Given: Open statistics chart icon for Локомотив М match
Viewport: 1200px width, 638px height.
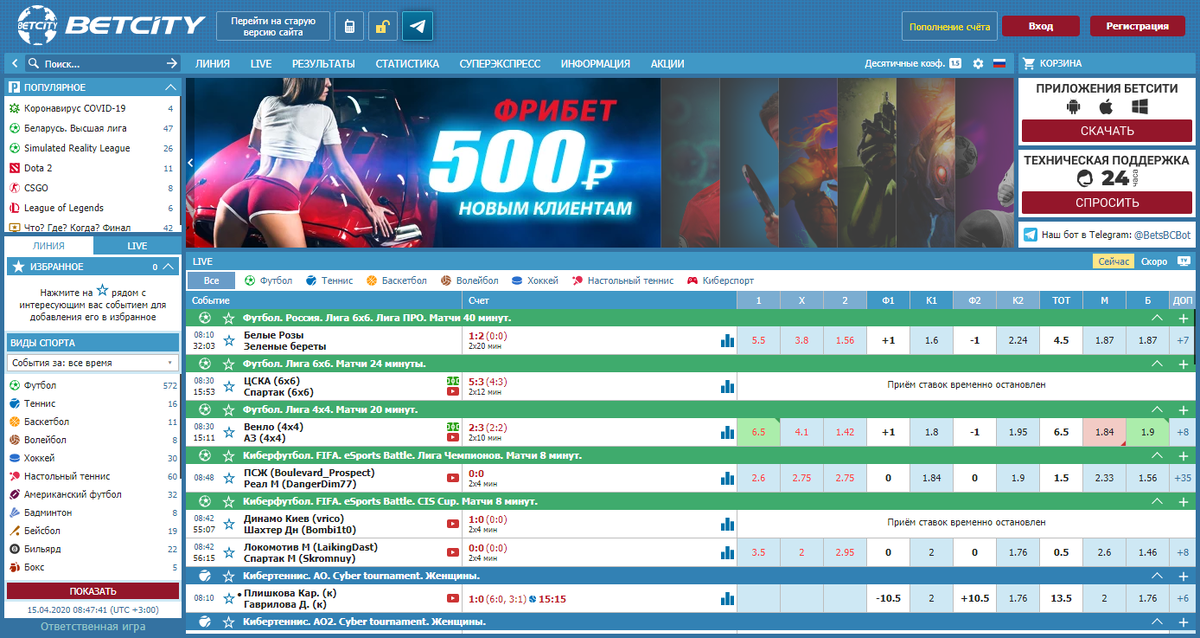Looking at the screenshot, I should 727,552.
